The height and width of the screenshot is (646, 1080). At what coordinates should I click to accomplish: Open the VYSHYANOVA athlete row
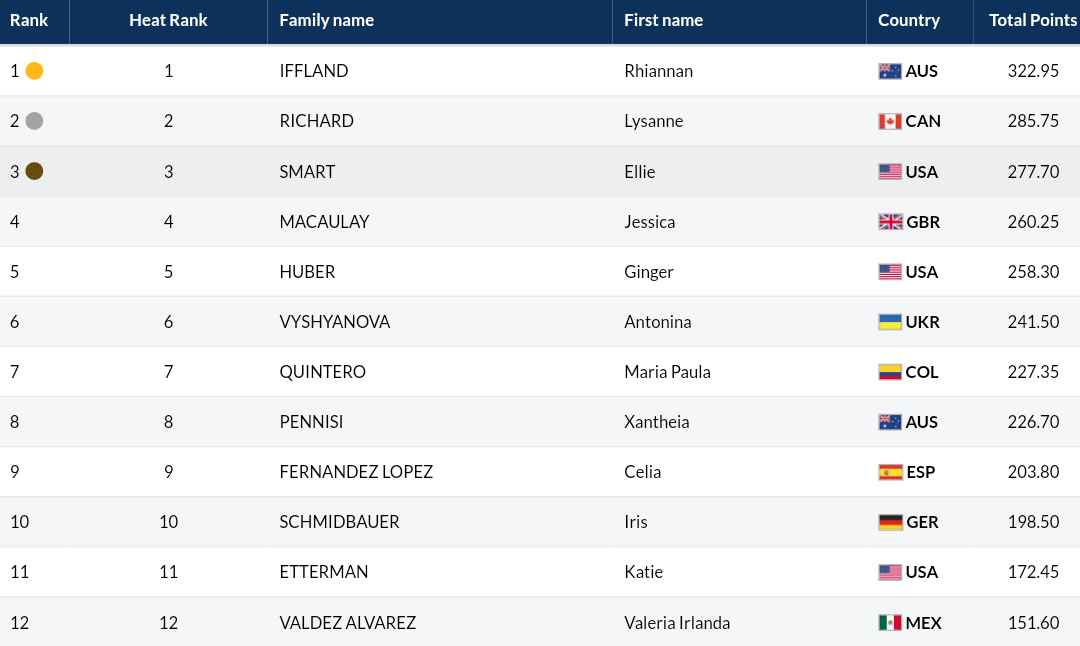pyautogui.click(x=540, y=322)
